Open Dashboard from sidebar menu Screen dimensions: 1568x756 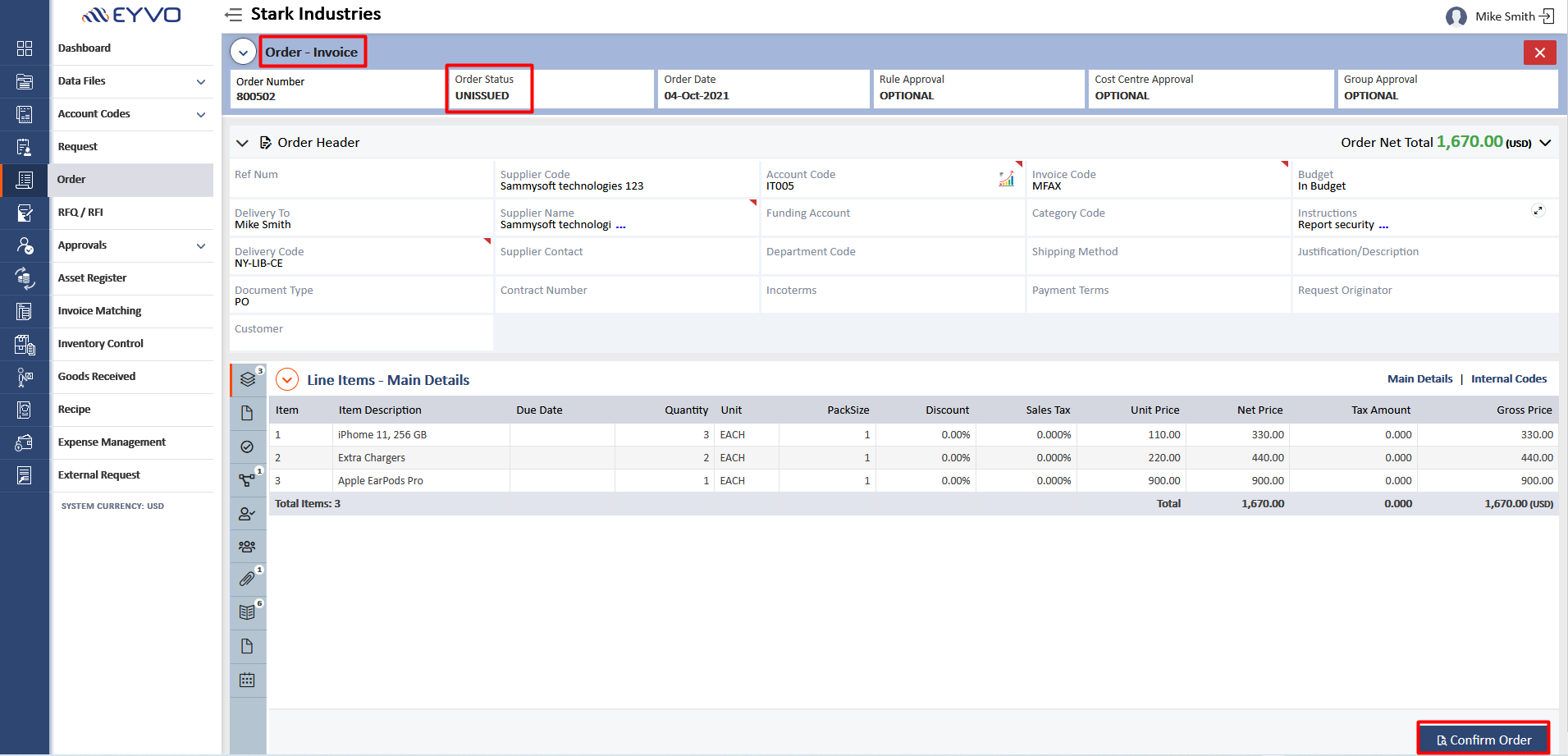point(85,48)
